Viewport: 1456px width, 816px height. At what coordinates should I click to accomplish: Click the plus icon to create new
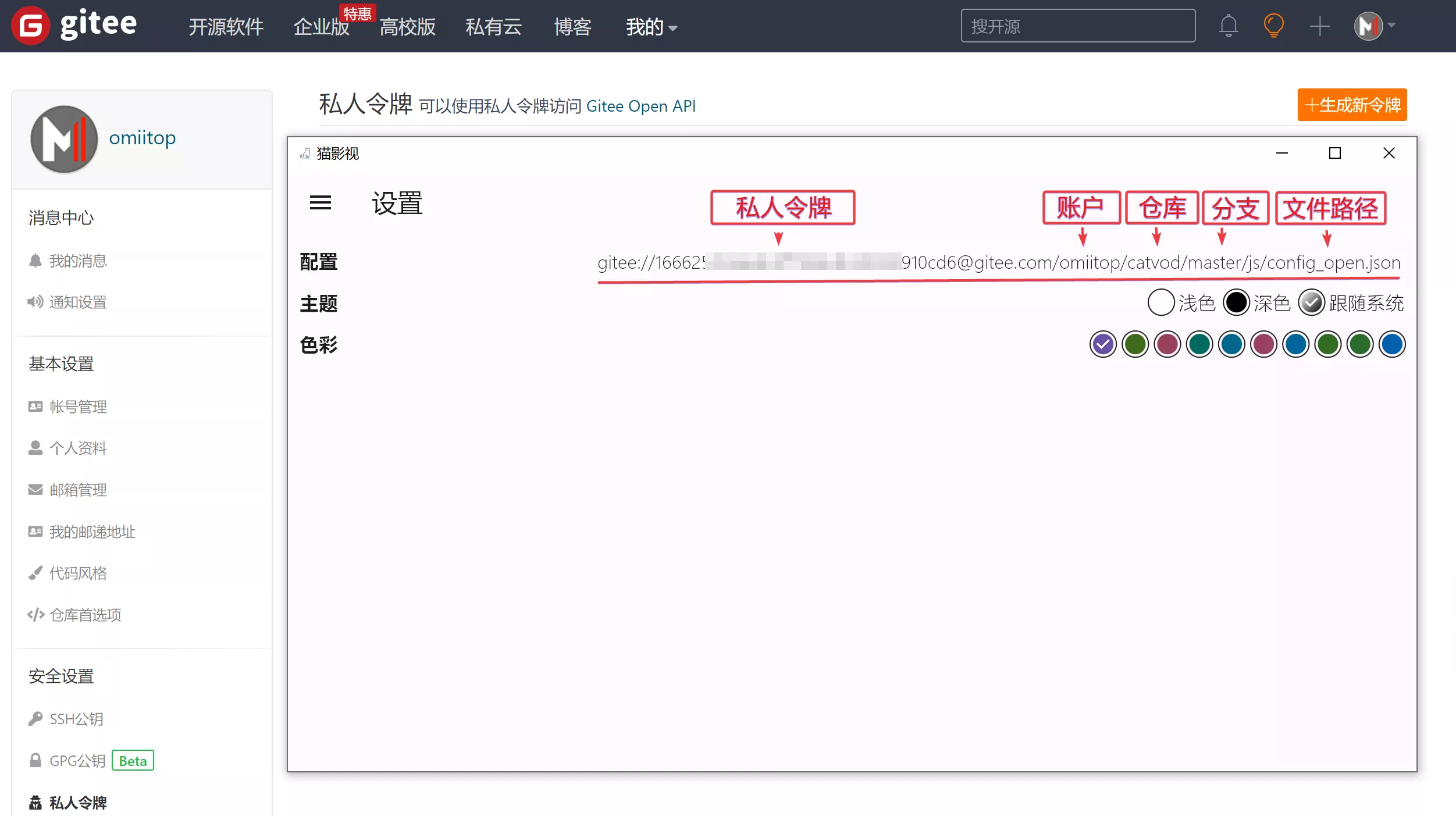tap(1319, 26)
